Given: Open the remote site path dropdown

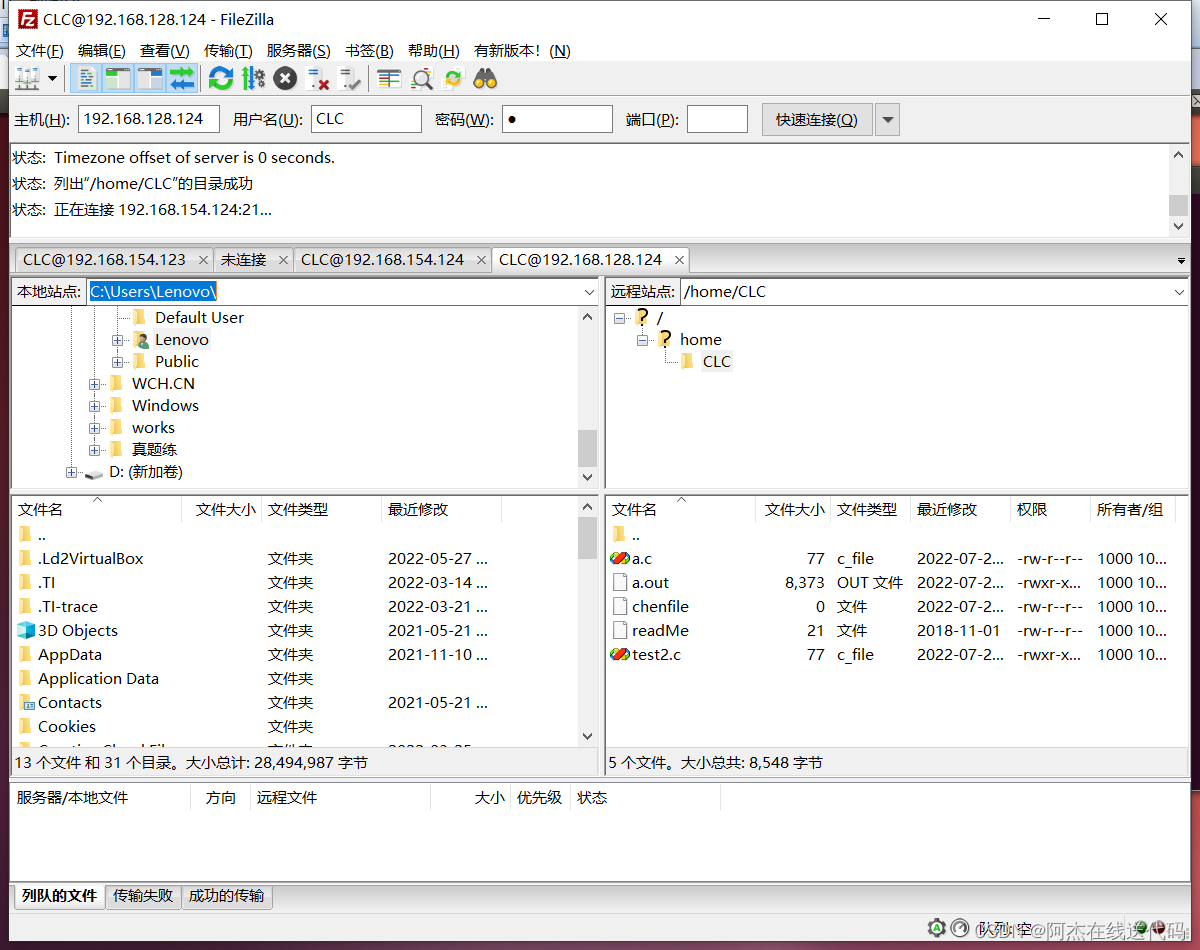Looking at the screenshot, I should (x=1178, y=292).
